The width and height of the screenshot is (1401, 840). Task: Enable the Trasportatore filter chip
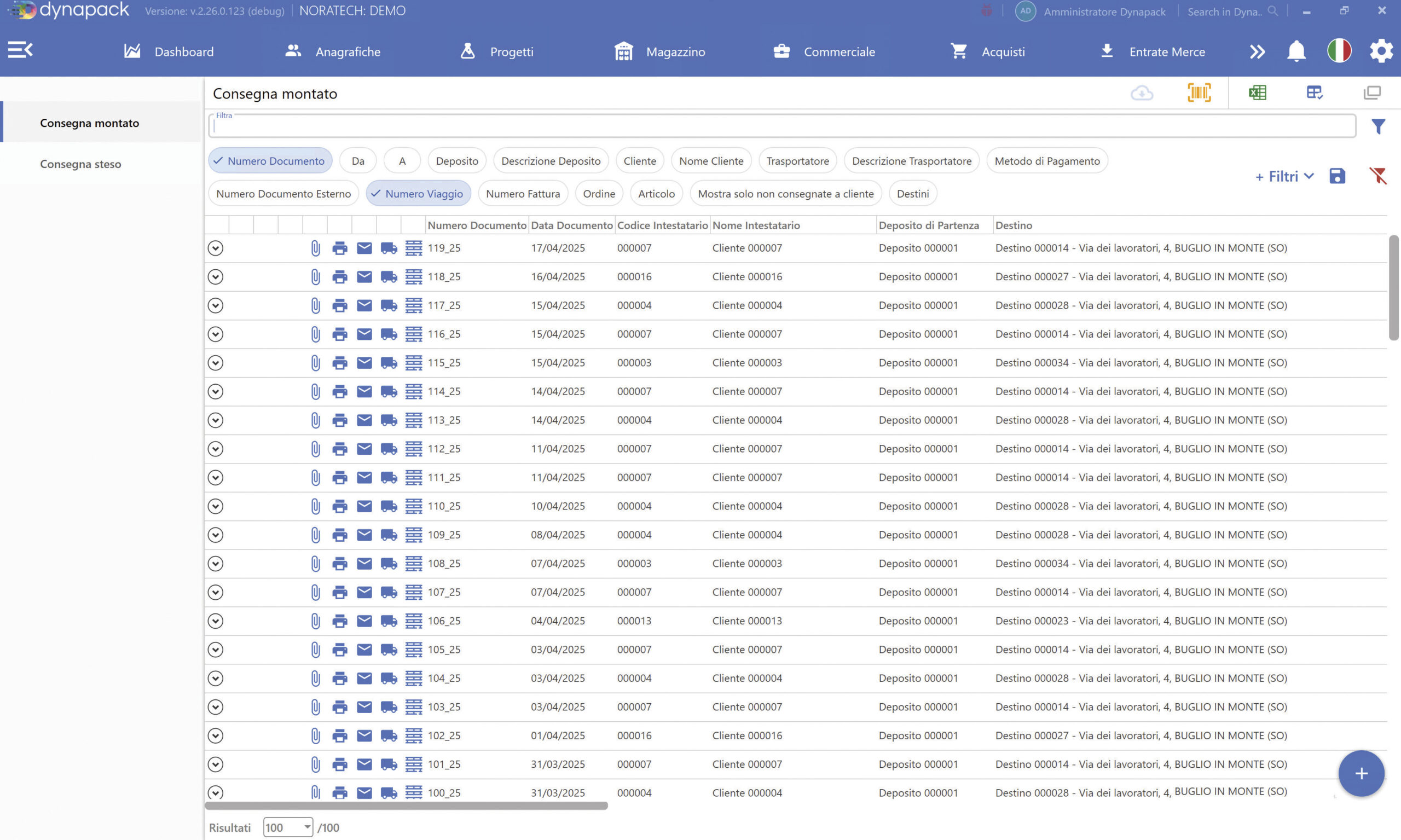point(797,161)
